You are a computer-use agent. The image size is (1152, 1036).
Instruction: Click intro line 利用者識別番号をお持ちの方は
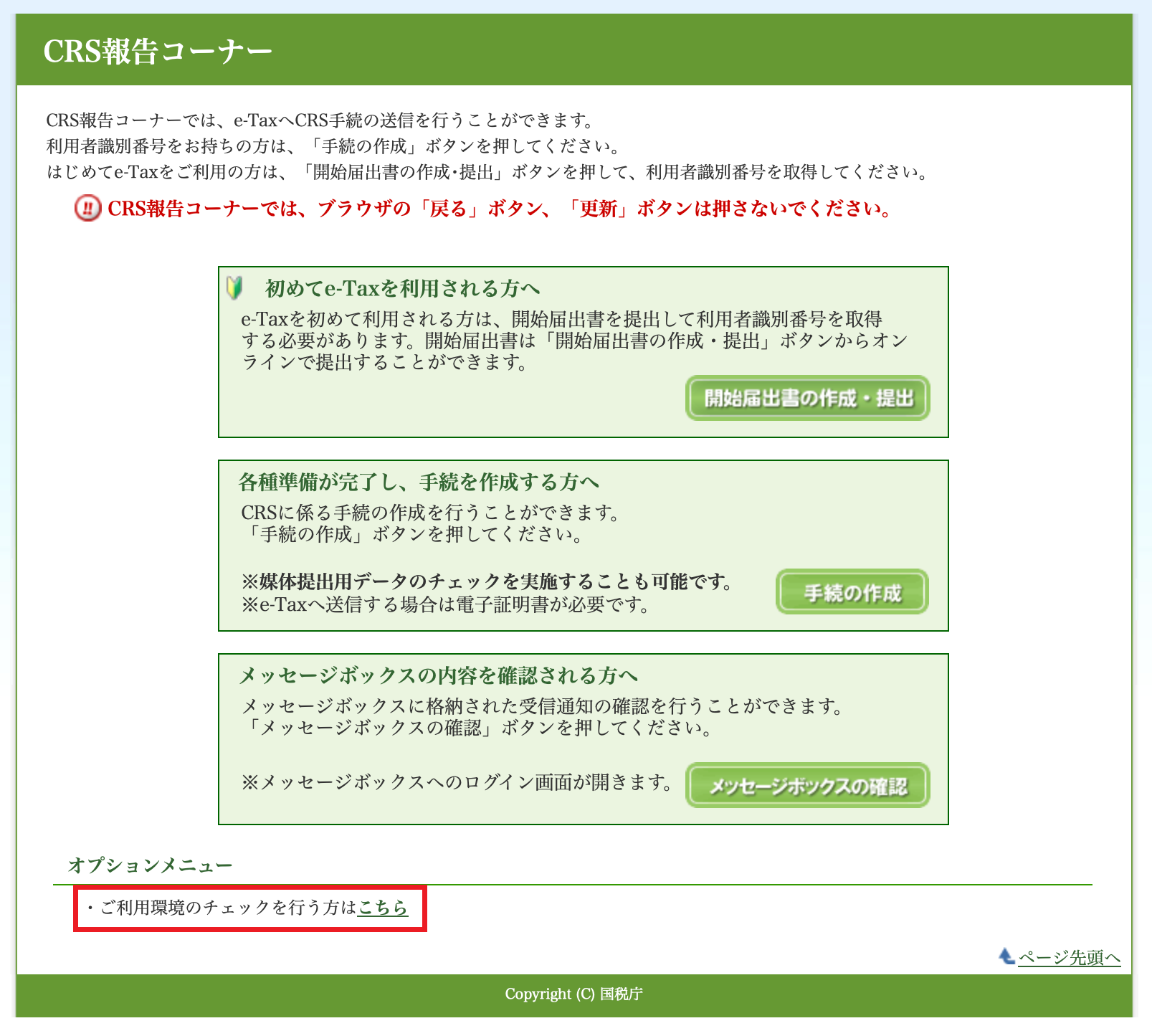pos(333,146)
